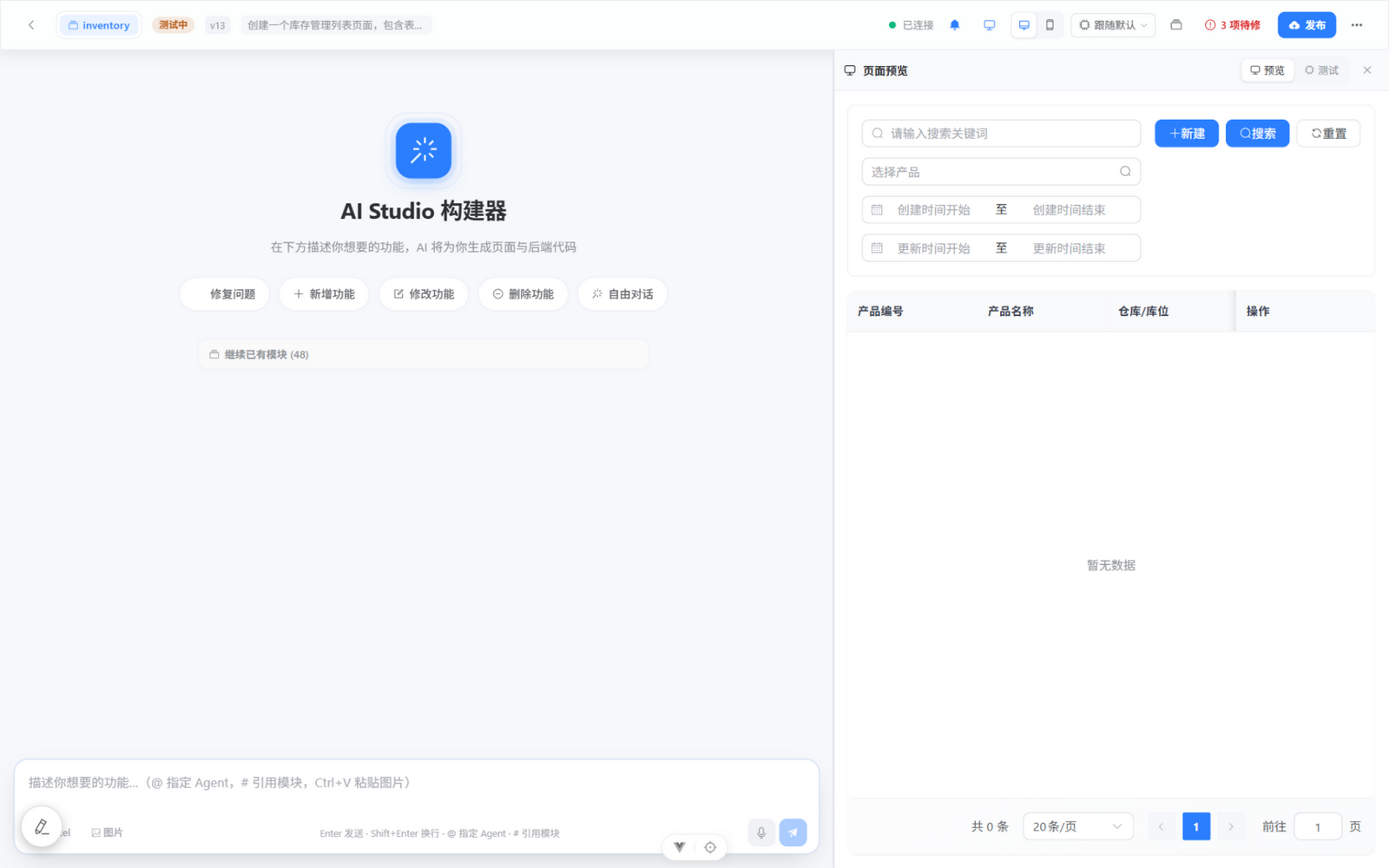This screenshot has width=1389, height=868.
Task: Click the calendar icon for 更新时间 range
Action: 877,248
